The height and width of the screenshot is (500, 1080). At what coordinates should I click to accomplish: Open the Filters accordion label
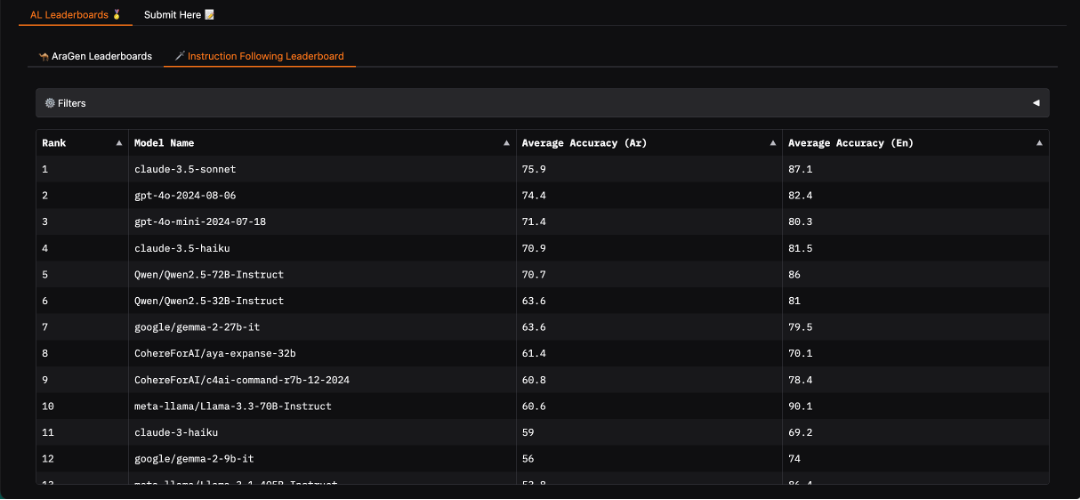[x=72, y=103]
